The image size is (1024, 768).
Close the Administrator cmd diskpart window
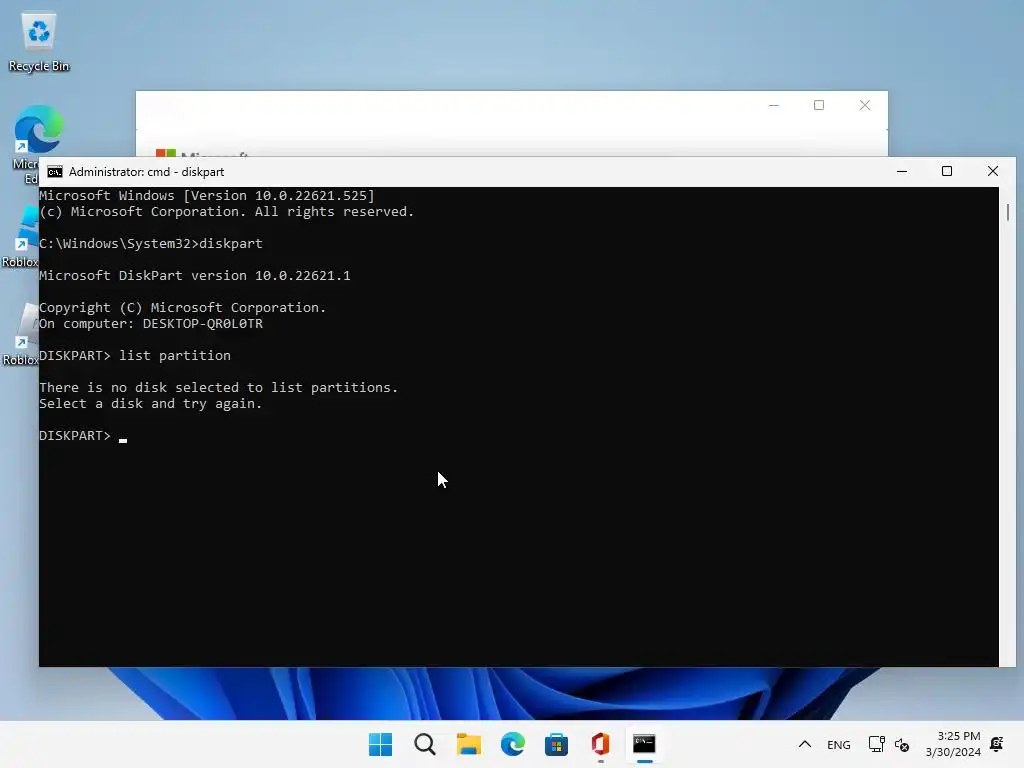click(x=993, y=172)
